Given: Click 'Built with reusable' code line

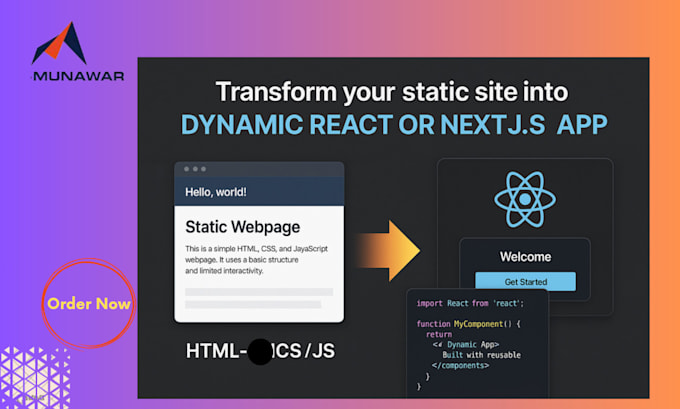Looking at the screenshot, I should tap(481, 355).
